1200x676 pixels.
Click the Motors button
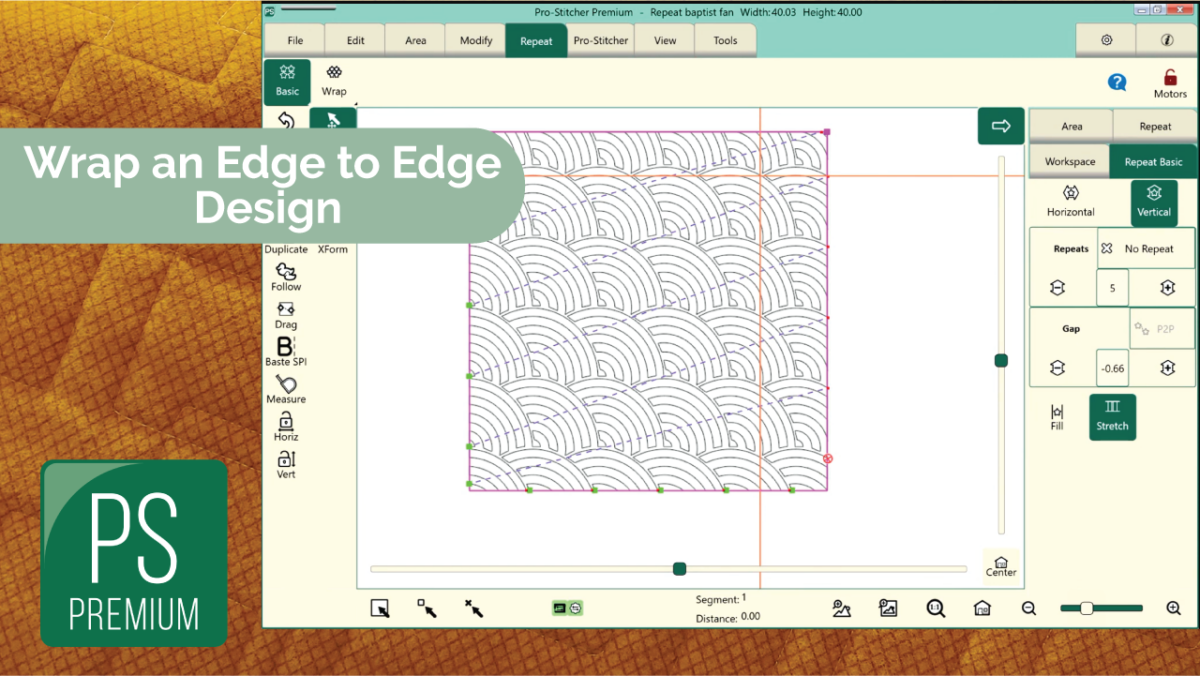pyautogui.click(x=1169, y=82)
